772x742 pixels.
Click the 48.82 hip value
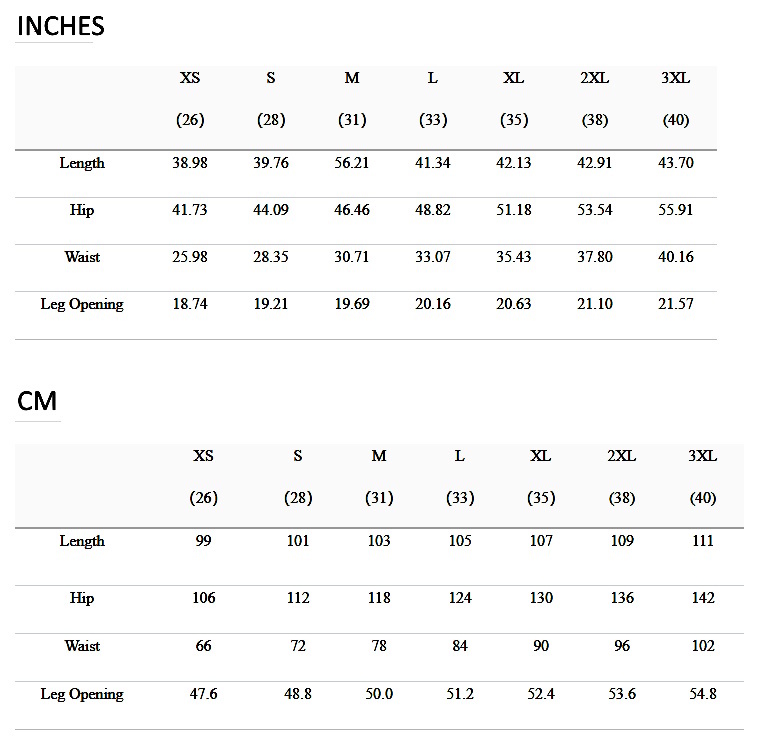click(x=433, y=210)
